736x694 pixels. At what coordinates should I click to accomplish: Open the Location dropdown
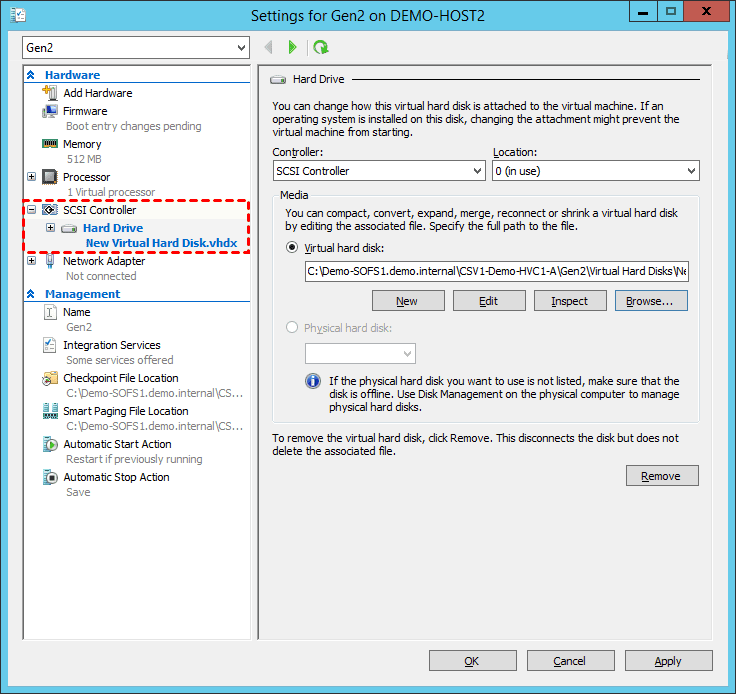point(596,171)
